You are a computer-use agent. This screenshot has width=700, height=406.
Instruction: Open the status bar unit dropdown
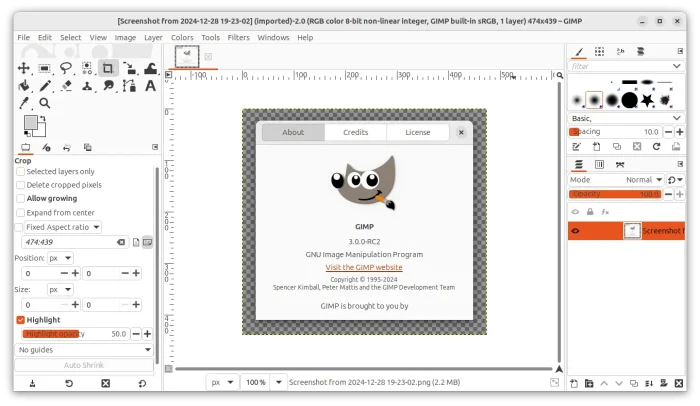222,382
